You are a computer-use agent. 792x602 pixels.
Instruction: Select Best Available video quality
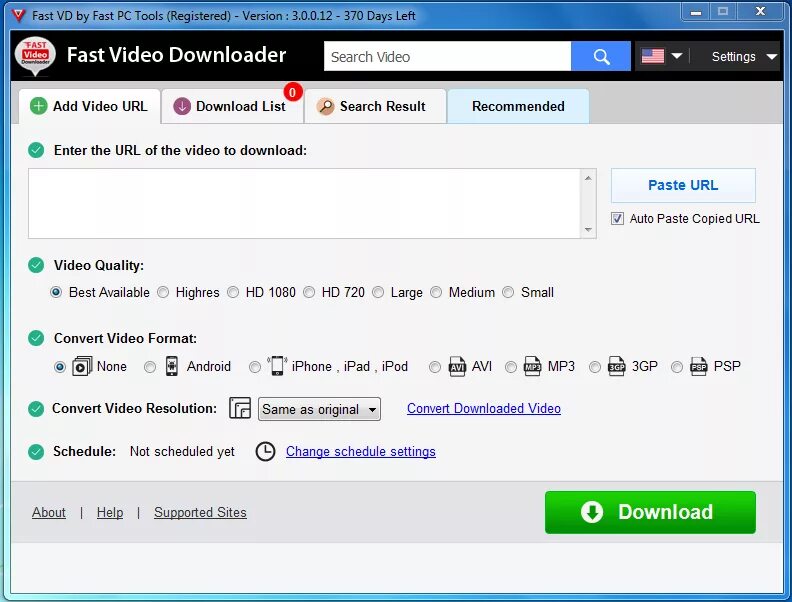(x=56, y=292)
